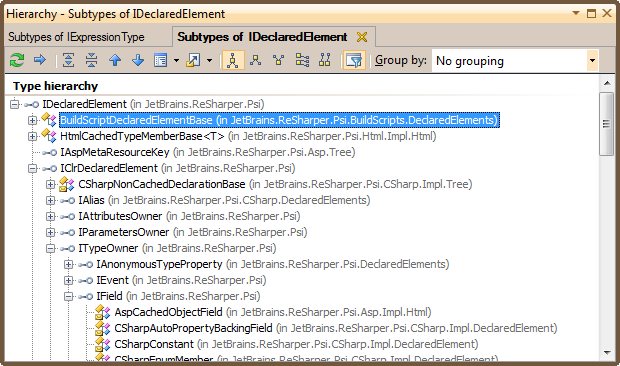The width and height of the screenshot is (620, 366).
Task: Click the blue right arrow navigate icon
Action: [40, 60]
